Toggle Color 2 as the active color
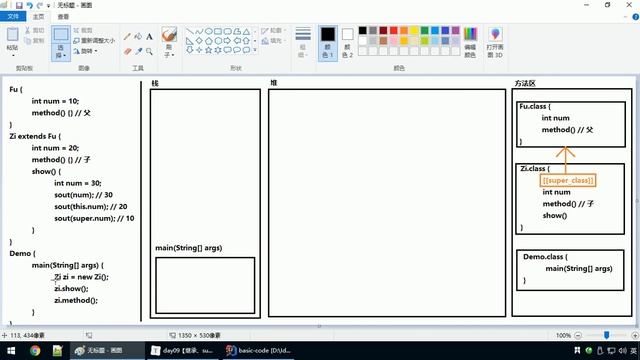Viewport: 640px width, 360px height. (347, 43)
